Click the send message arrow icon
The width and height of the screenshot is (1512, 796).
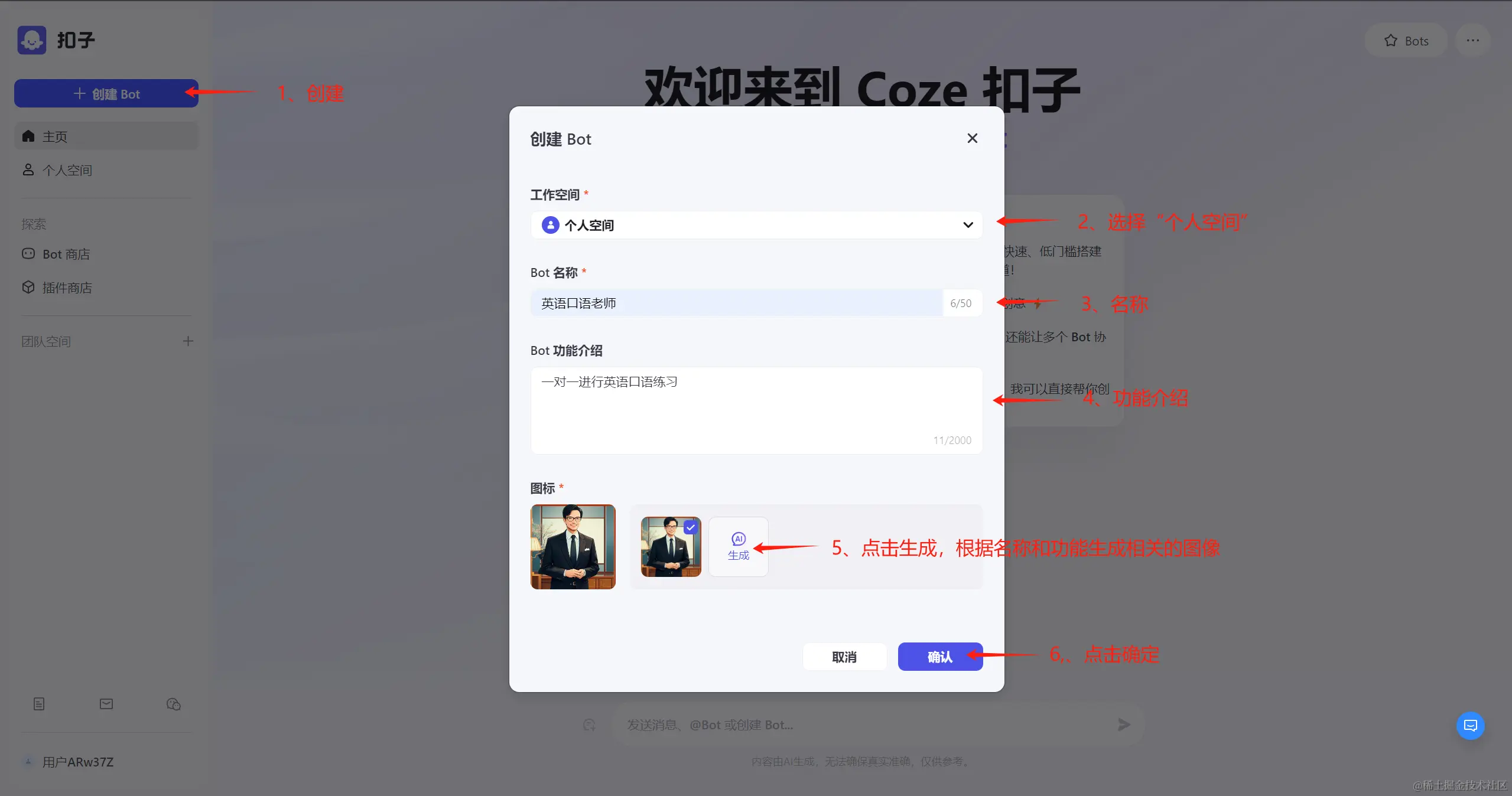coord(1124,725)
